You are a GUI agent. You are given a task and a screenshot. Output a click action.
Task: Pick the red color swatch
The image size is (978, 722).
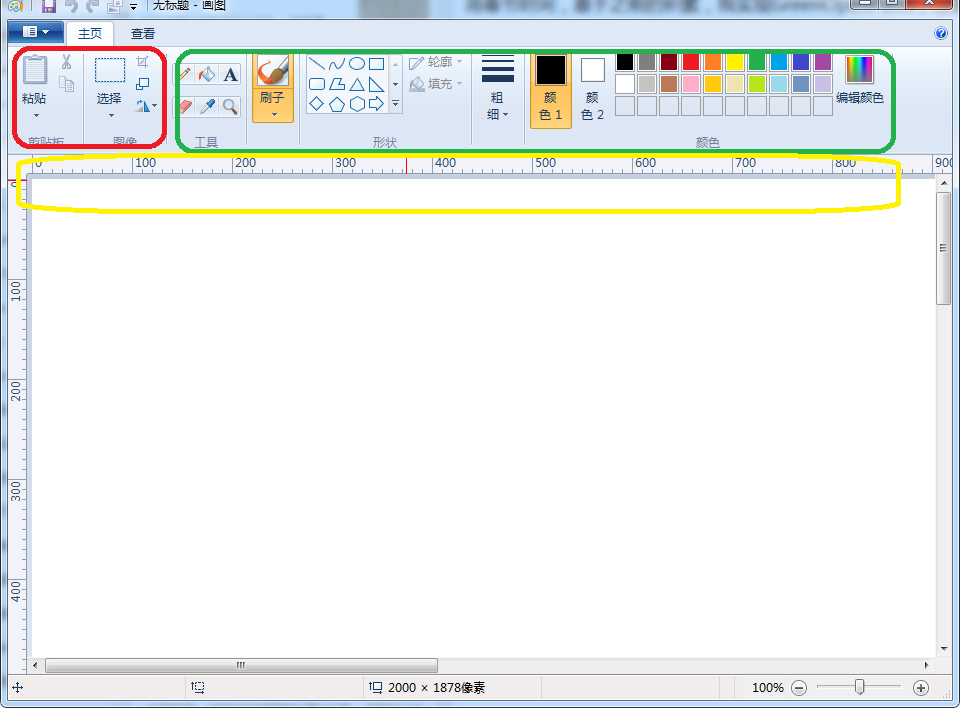click(691, 62)
